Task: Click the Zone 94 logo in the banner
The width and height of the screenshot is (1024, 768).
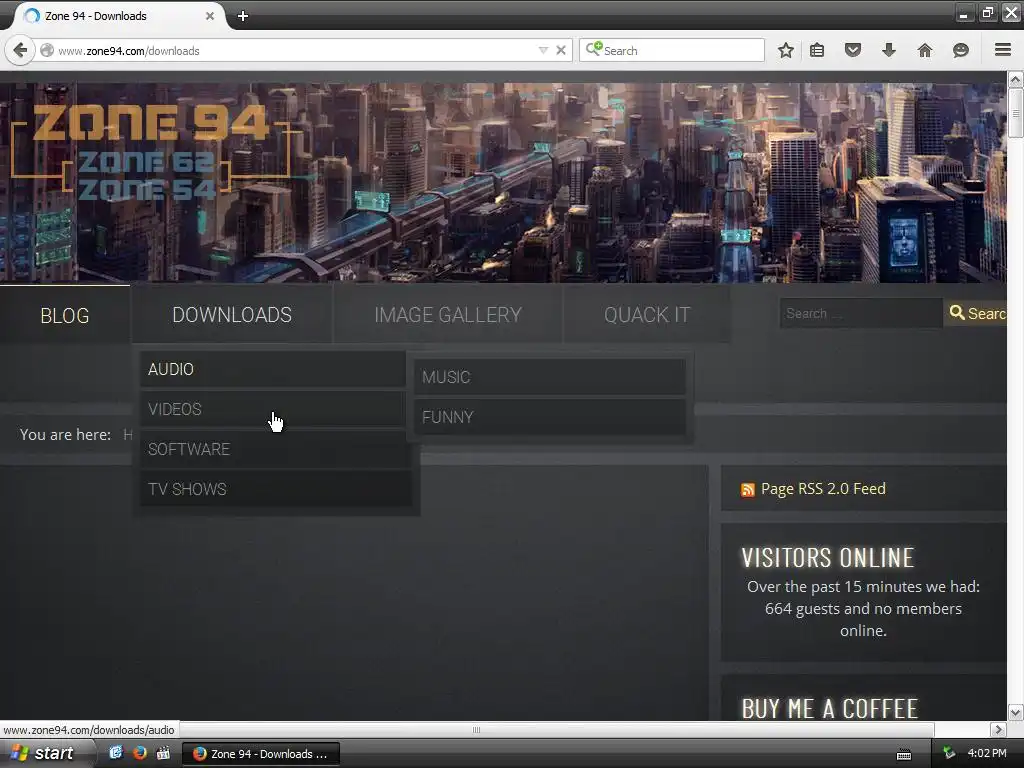Action: (152, 152)
